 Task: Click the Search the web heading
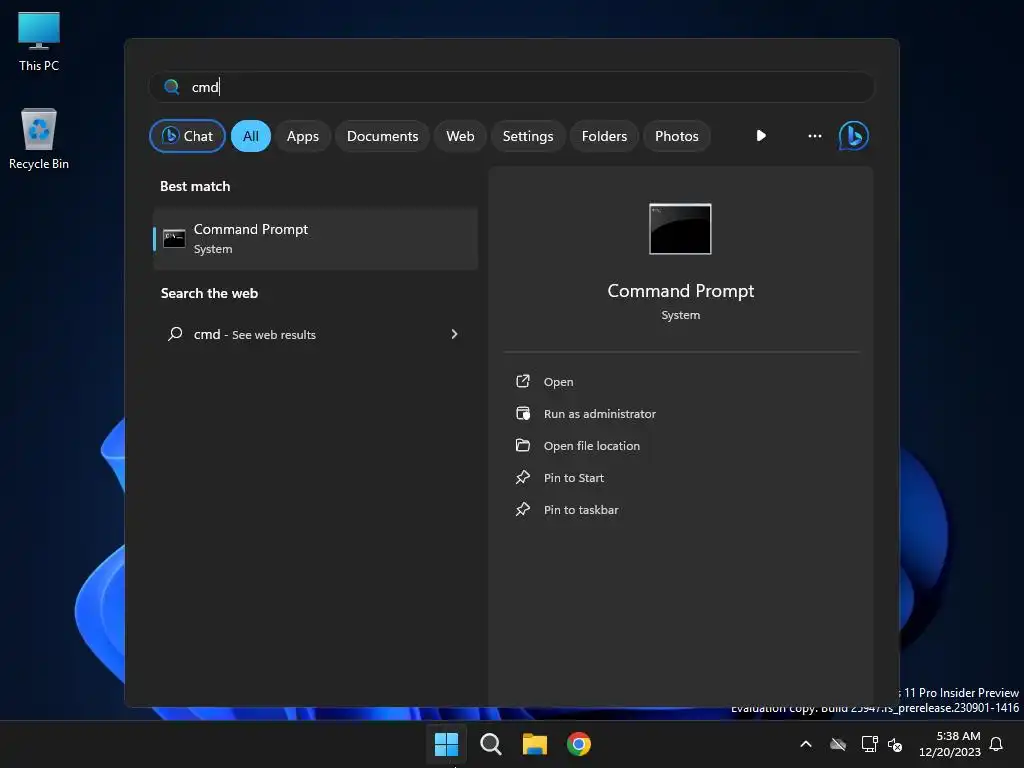coord(210,293)
